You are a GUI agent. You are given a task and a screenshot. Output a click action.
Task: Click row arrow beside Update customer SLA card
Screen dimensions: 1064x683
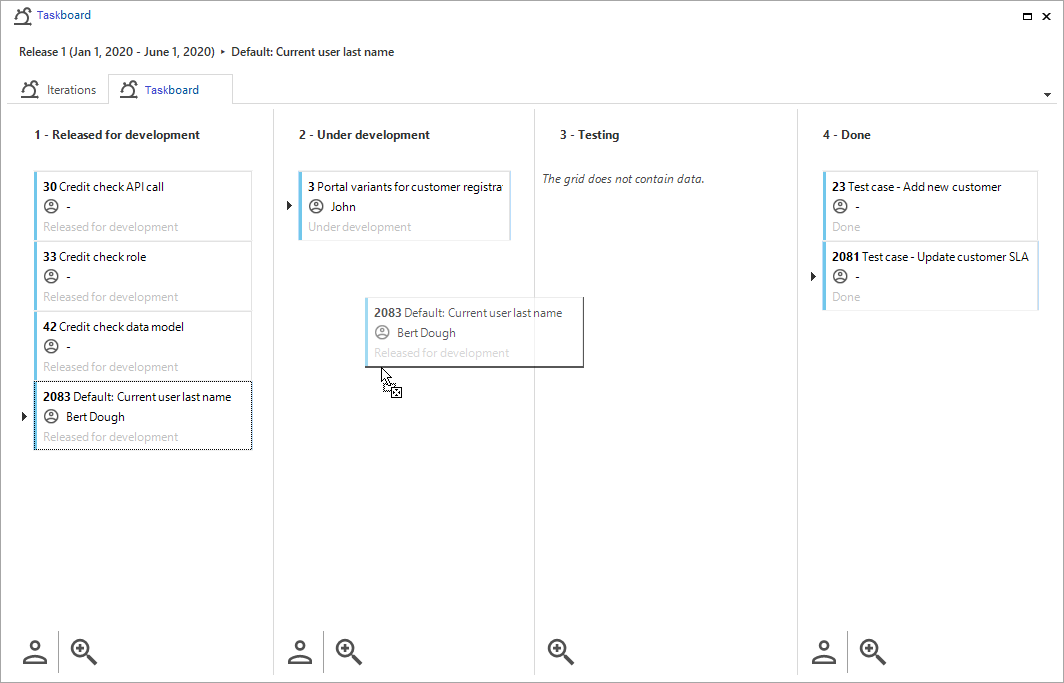click(x=813, y=276)
